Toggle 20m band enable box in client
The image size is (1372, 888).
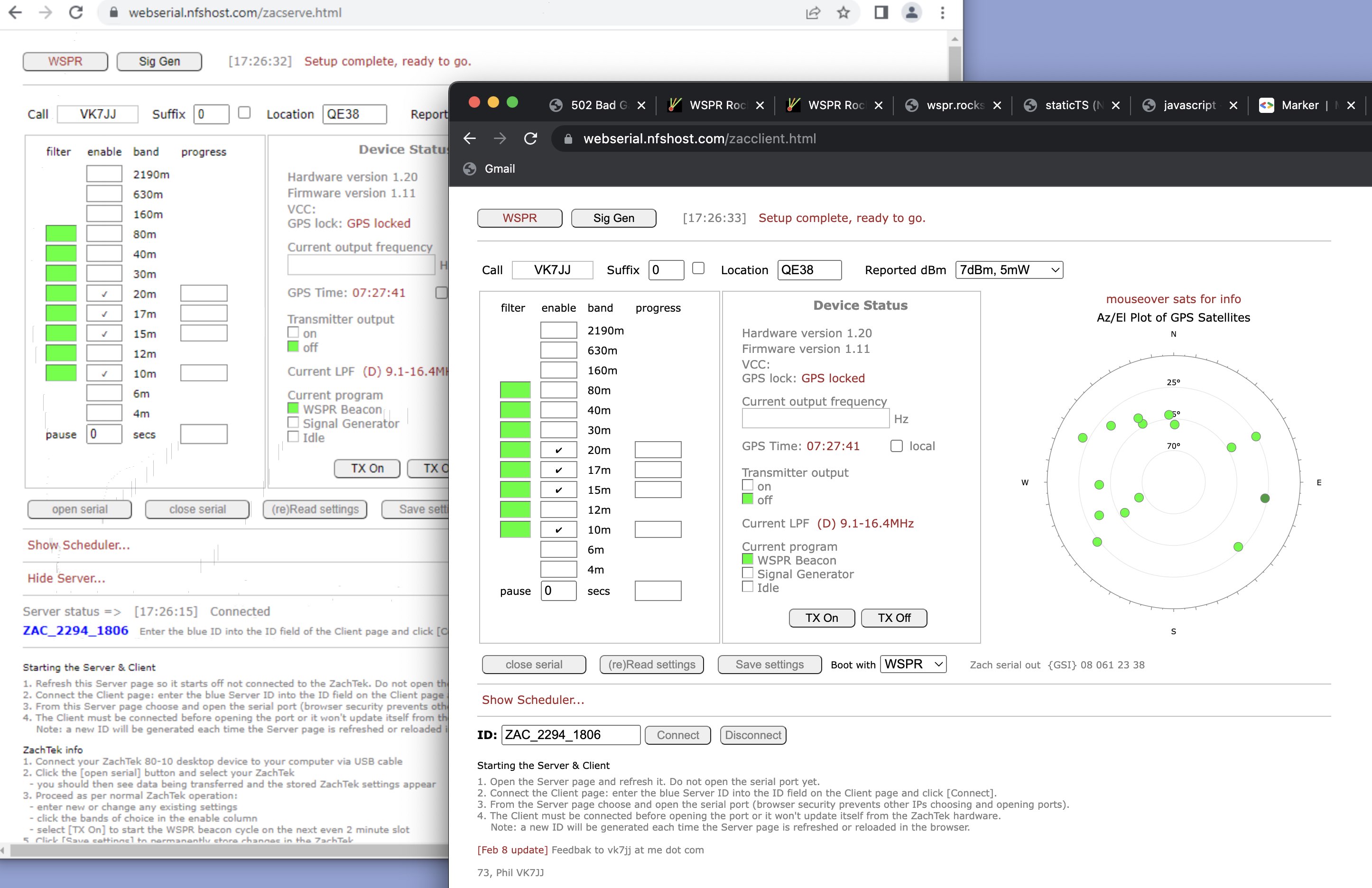(x=558, y=450)
